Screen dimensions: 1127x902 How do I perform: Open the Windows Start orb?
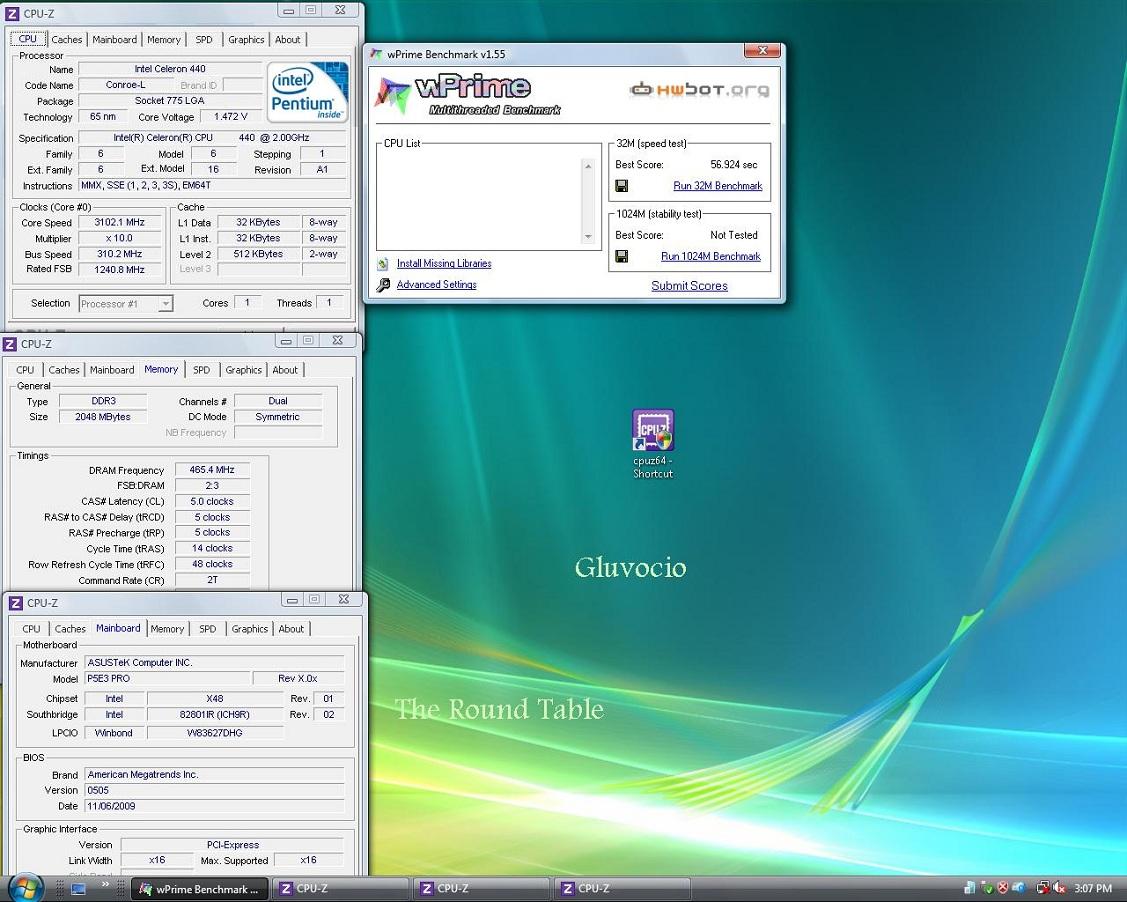pos(27,888)
